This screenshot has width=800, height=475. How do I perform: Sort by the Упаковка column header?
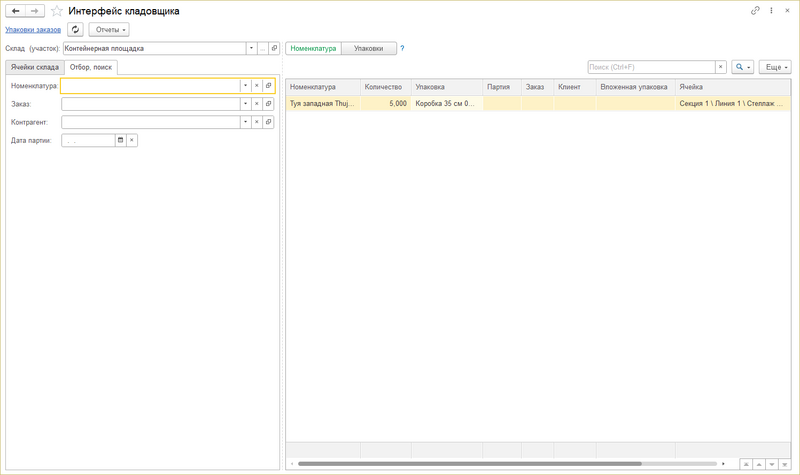tap(447, 87)
